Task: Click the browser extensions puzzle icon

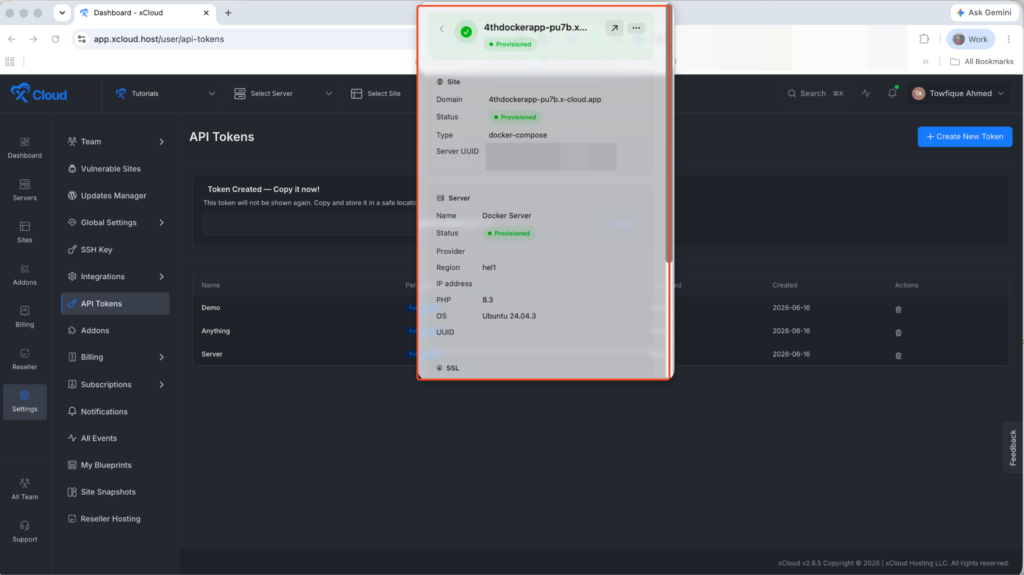Action: click(924, 39)
